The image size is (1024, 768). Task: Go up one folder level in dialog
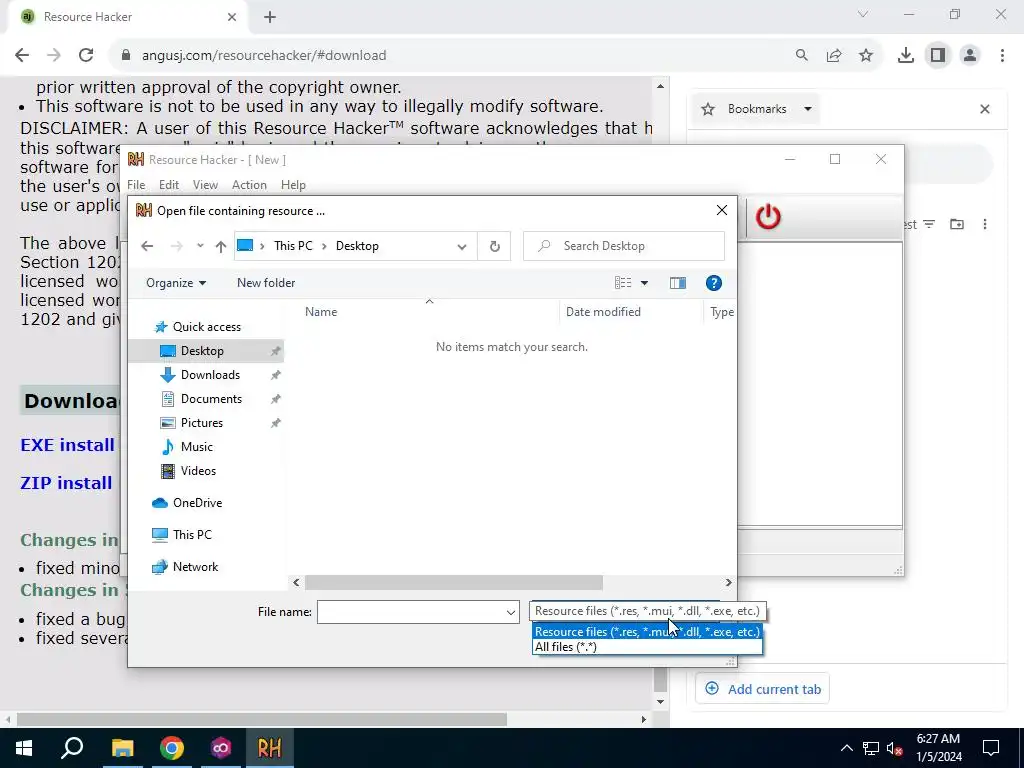pos(221,246)
